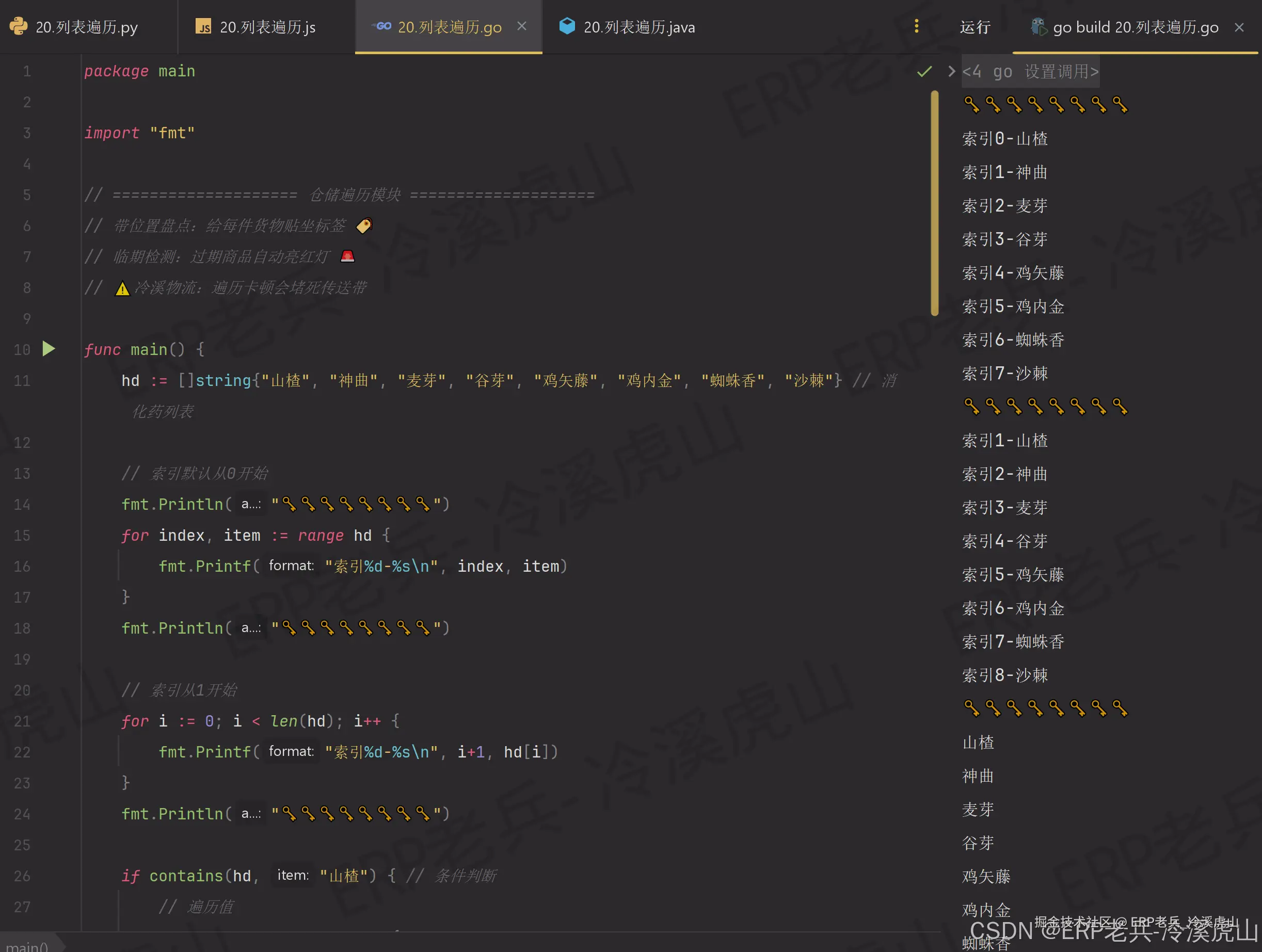Click the 'format:' parameter hint on line 16

291,566
